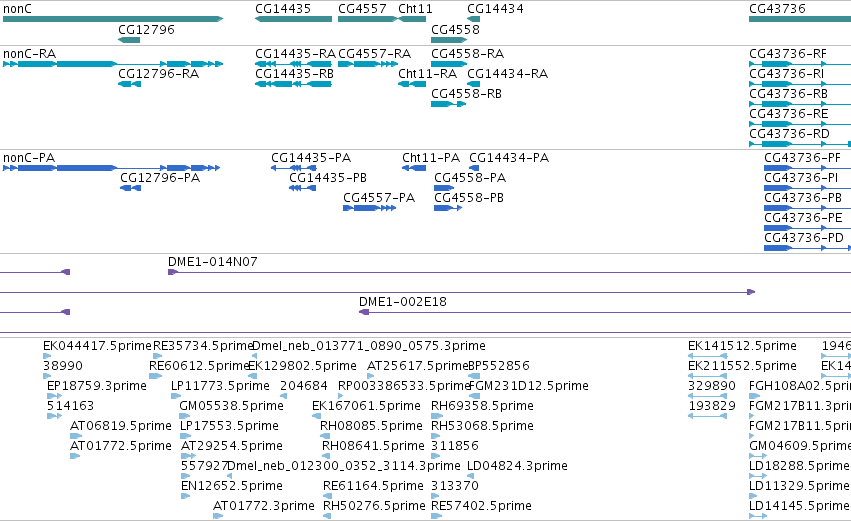Screen dimensions: 851x521
Task: Click transcript CG4558-RA label
Action: (x=467, y=54)
